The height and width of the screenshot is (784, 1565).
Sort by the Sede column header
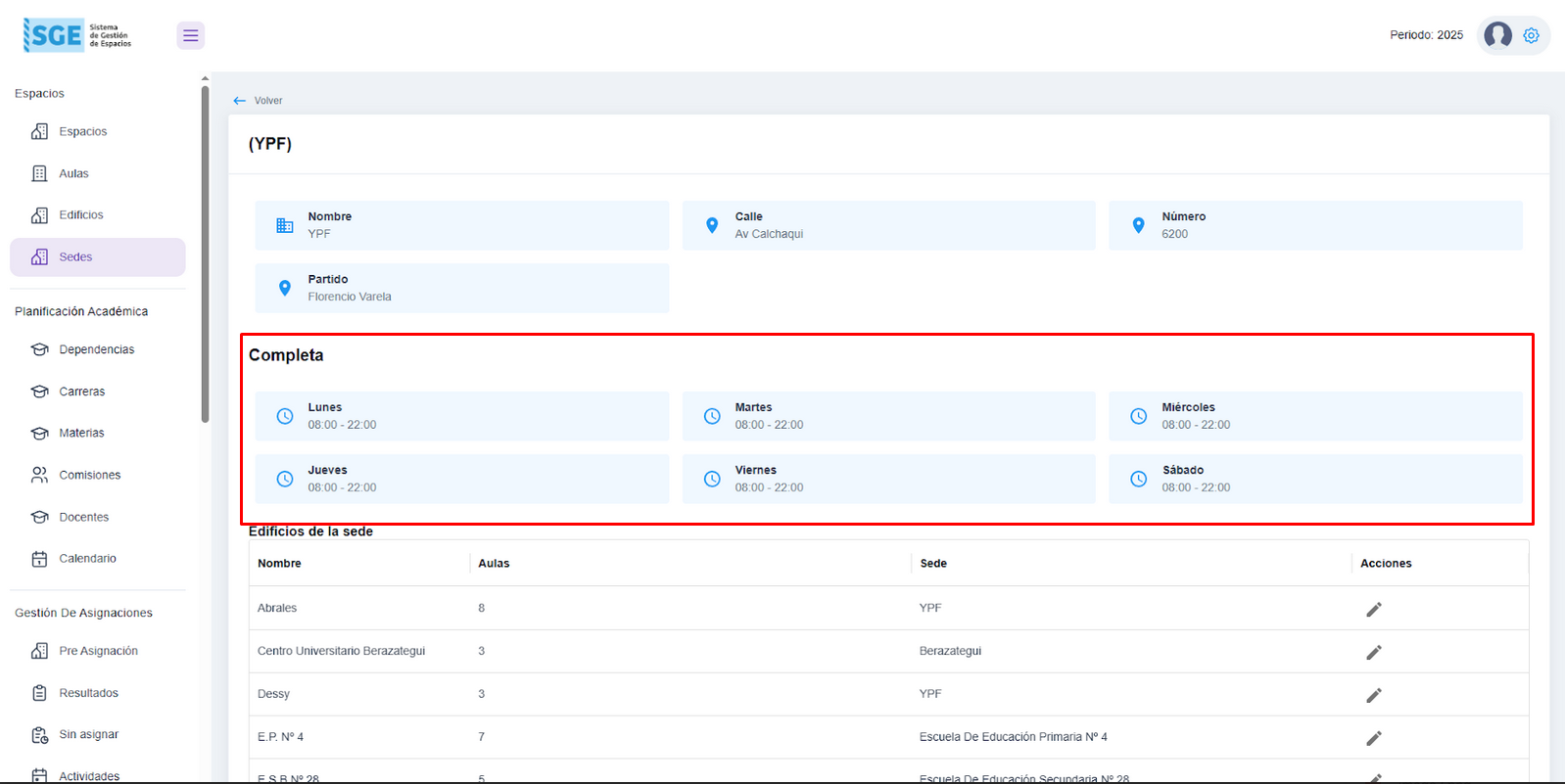pos(933,564)
